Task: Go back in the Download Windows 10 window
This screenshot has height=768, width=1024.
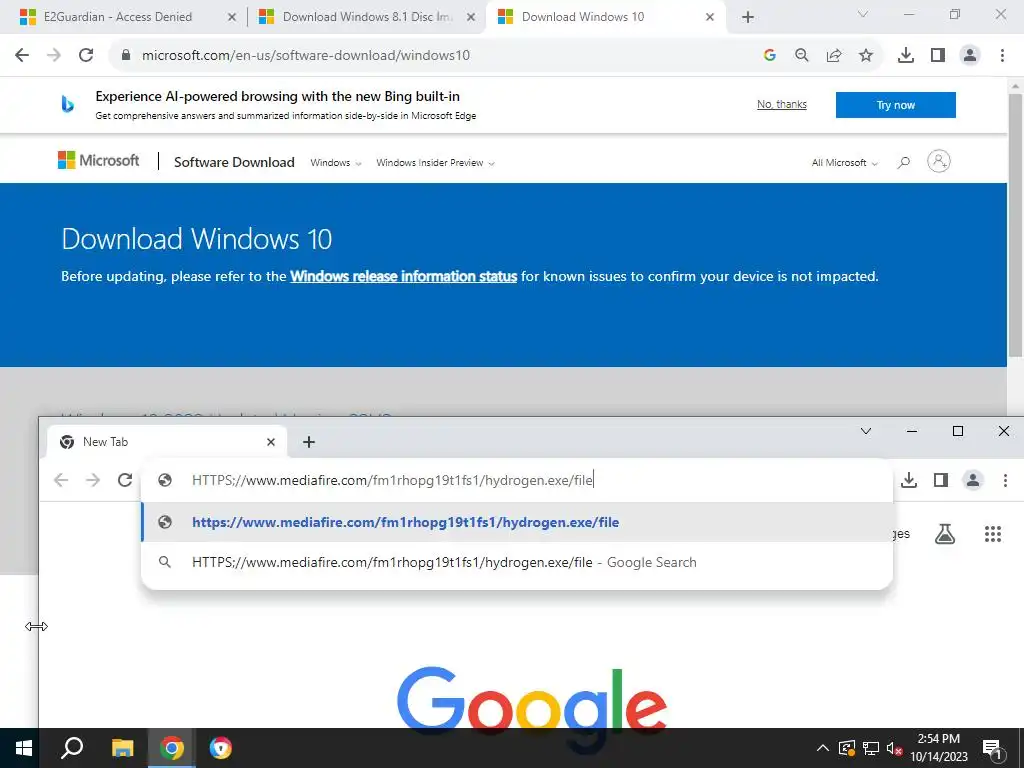Action: [x=22, y=56]
